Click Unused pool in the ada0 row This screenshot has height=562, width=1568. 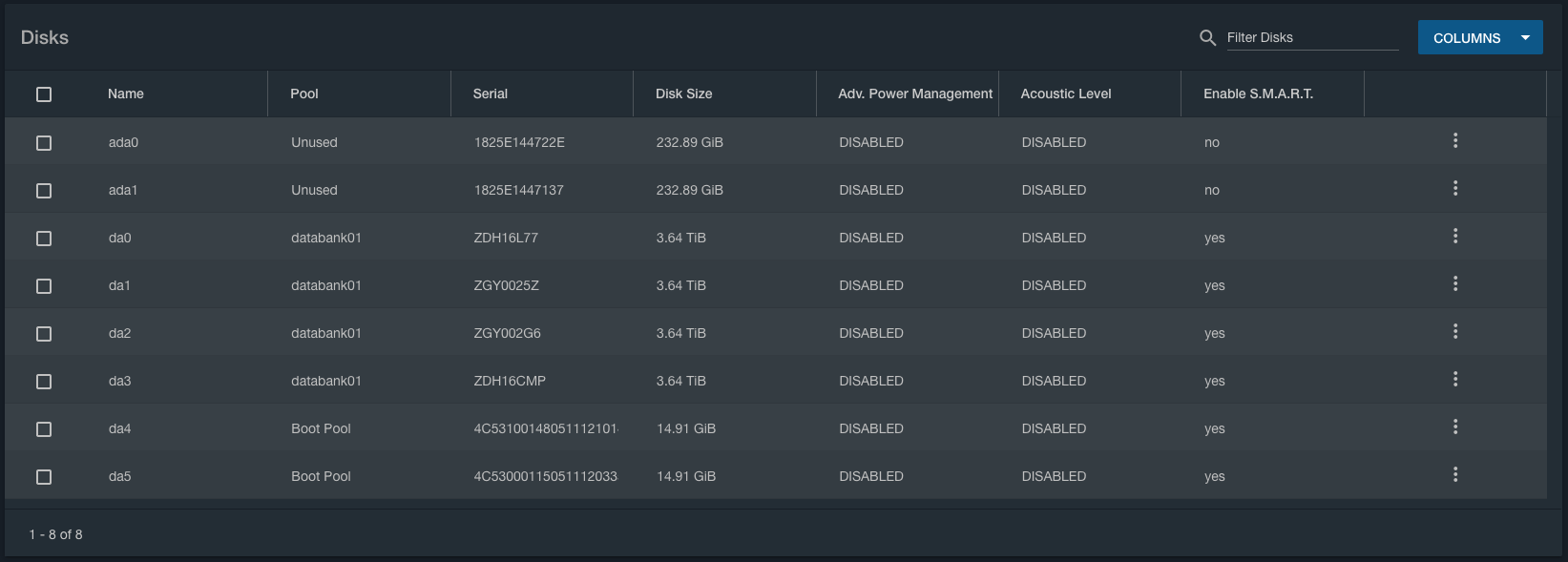314,142
